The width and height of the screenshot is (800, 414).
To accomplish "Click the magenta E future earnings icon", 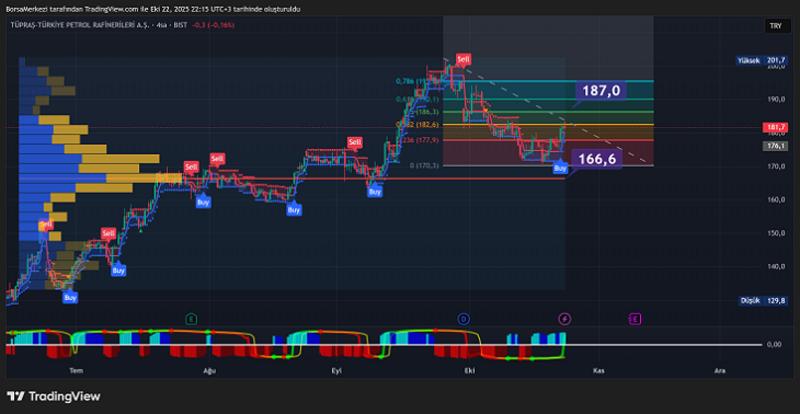I will pos(635,318).
